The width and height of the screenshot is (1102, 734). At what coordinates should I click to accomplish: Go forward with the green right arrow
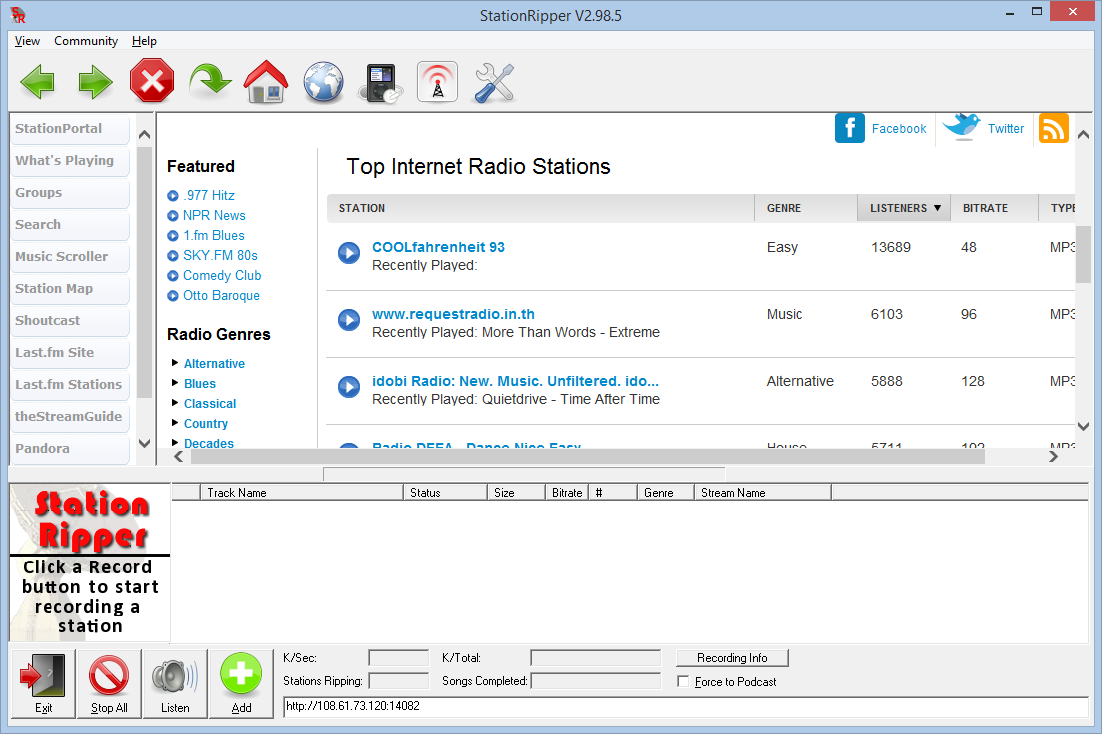pyautogui.click(x=95, y=82)
